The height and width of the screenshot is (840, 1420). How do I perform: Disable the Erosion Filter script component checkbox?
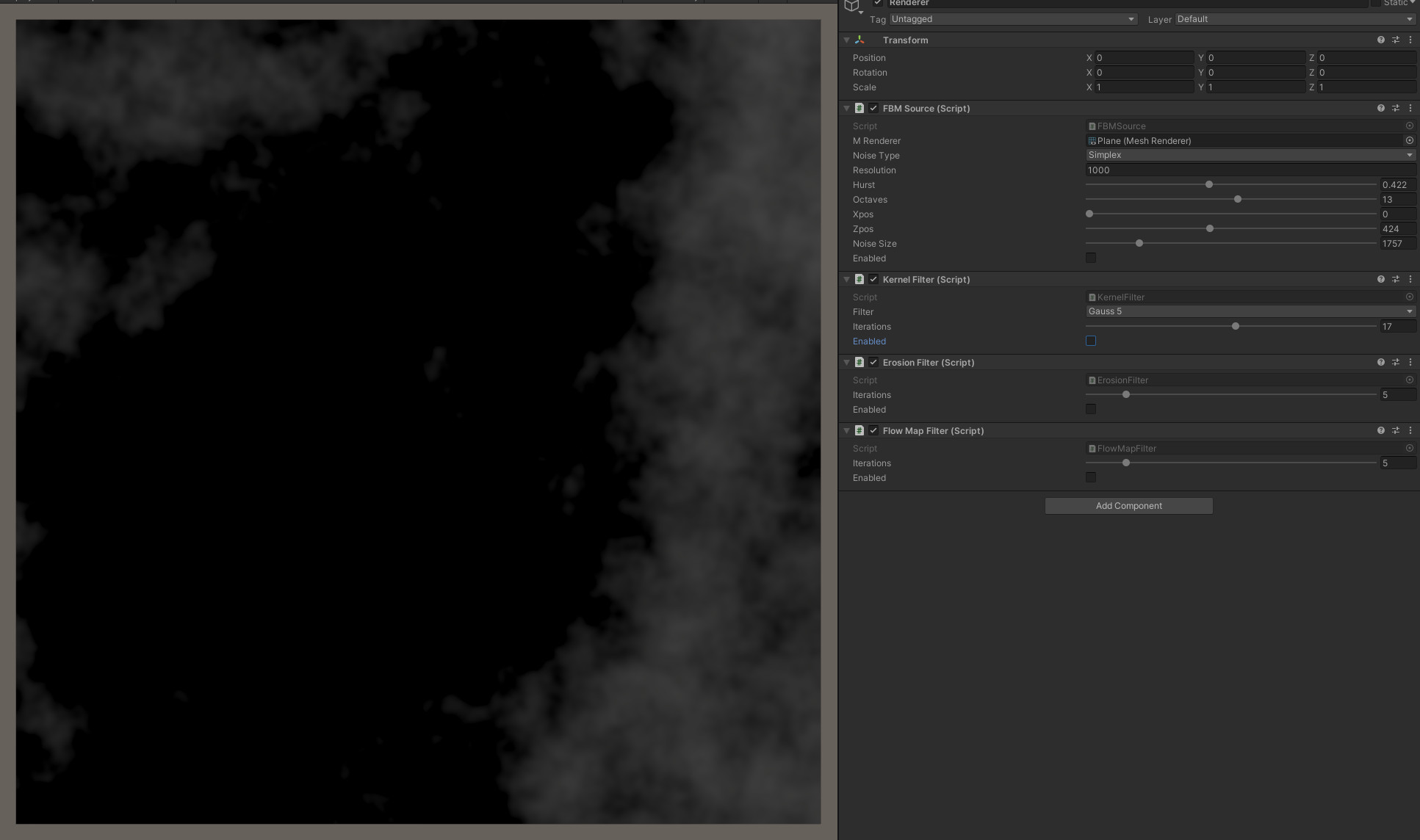873,362
